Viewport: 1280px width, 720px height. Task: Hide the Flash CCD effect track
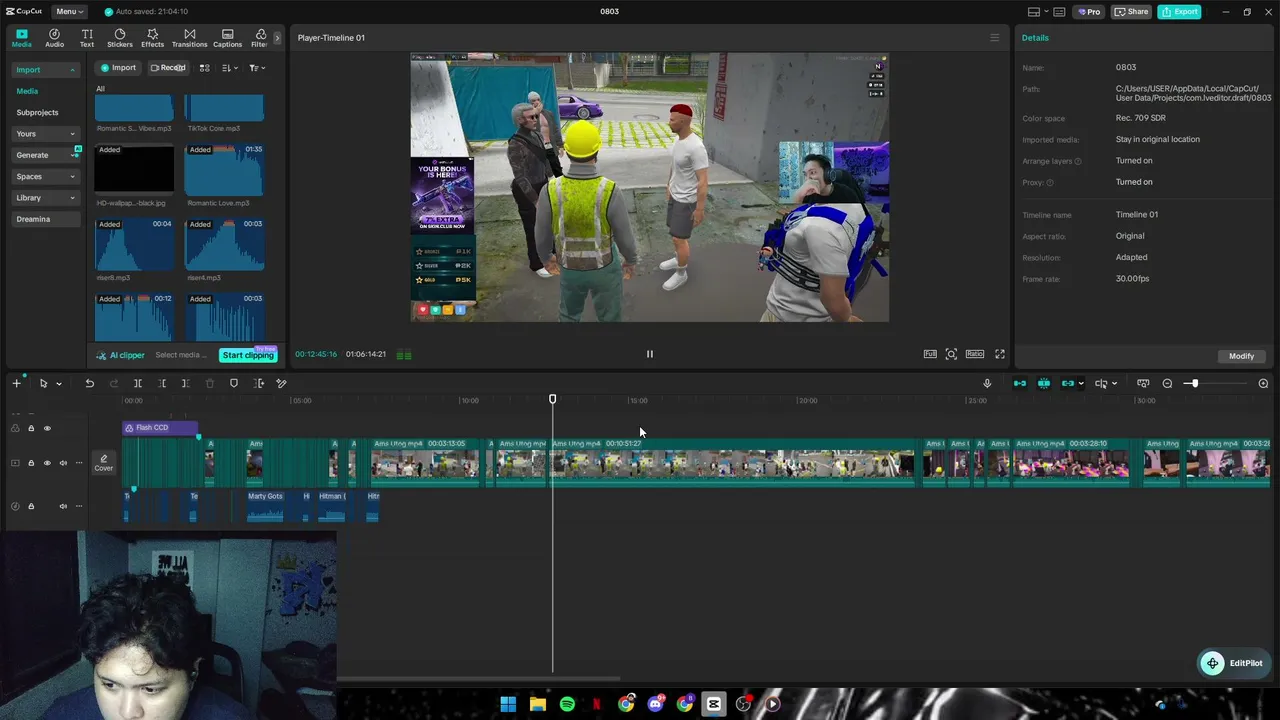click(x=47, y=428)
